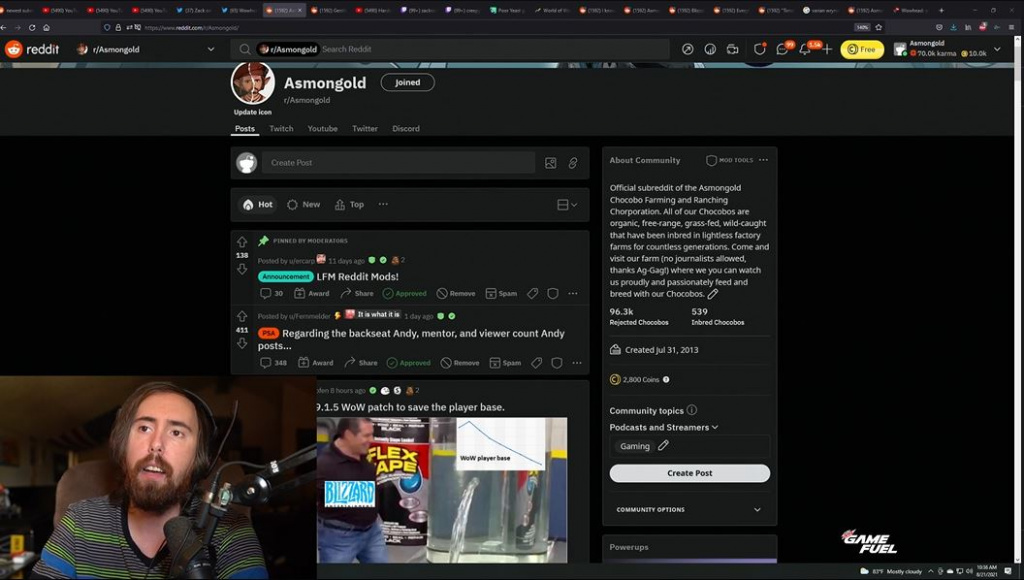This screenshot has height=580, width=1024.
Task: Downvote the backseat Andy PSA post
Action: (x=242, y=344)
